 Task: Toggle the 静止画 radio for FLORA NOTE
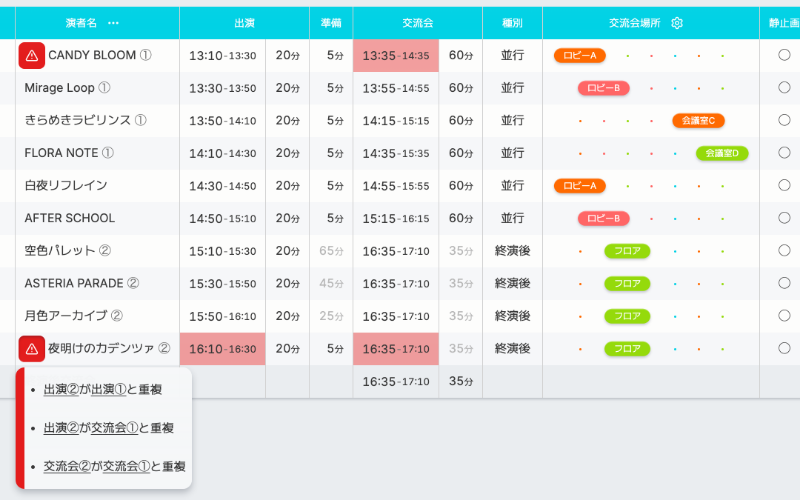tap(784, 153)
